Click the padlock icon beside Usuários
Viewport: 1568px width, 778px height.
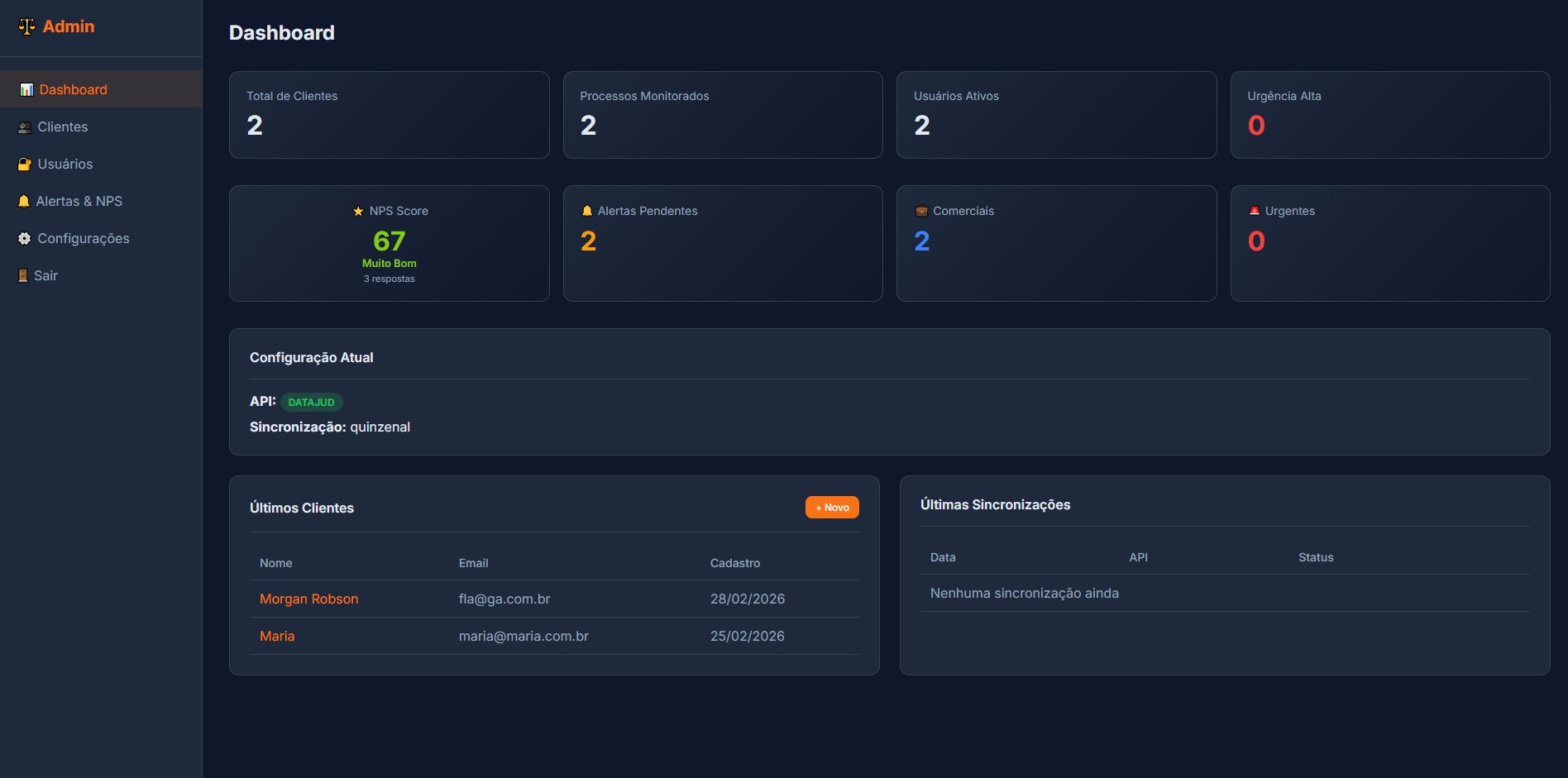pos(24,164)
